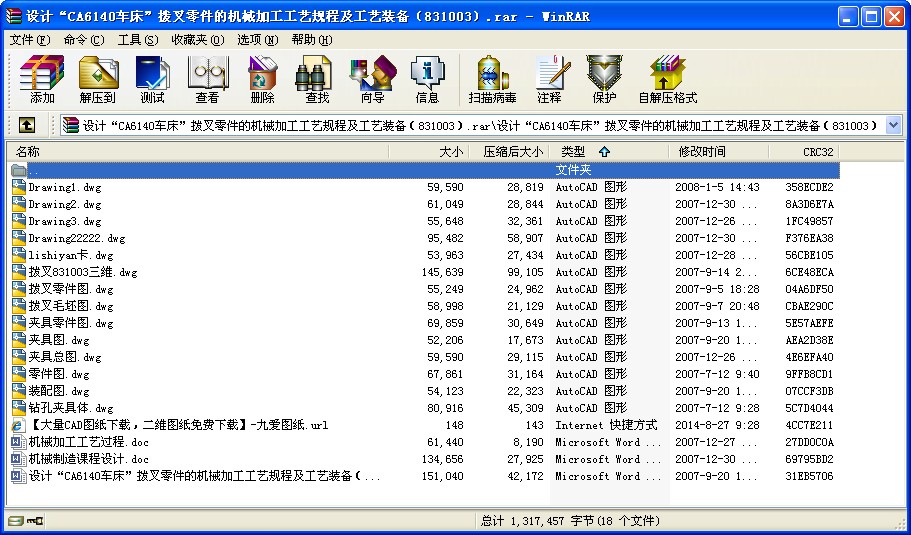
Task: Sort by 类型 column header
Action: (x=585, y=152)
